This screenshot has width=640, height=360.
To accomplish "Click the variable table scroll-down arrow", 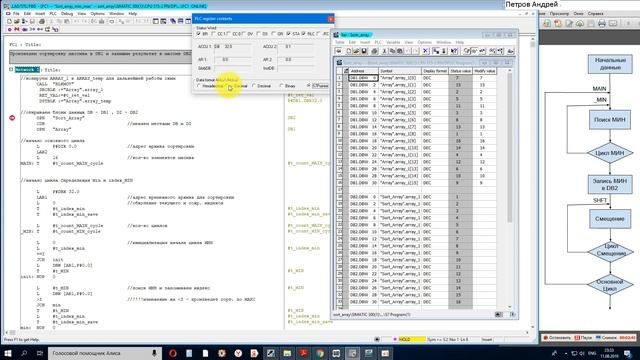I will coord(509,307).
